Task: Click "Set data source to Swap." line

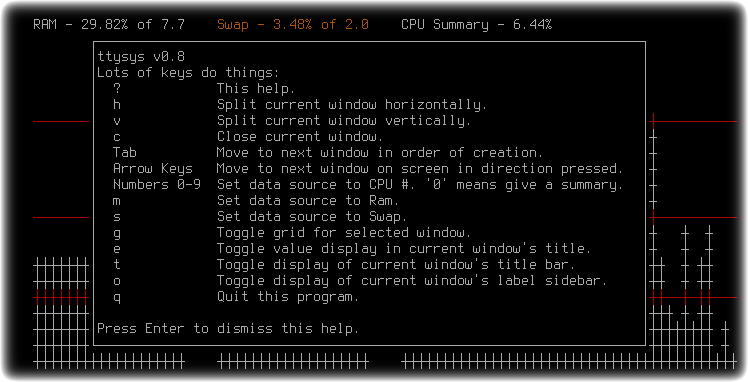Action: (x=312, y=217)
